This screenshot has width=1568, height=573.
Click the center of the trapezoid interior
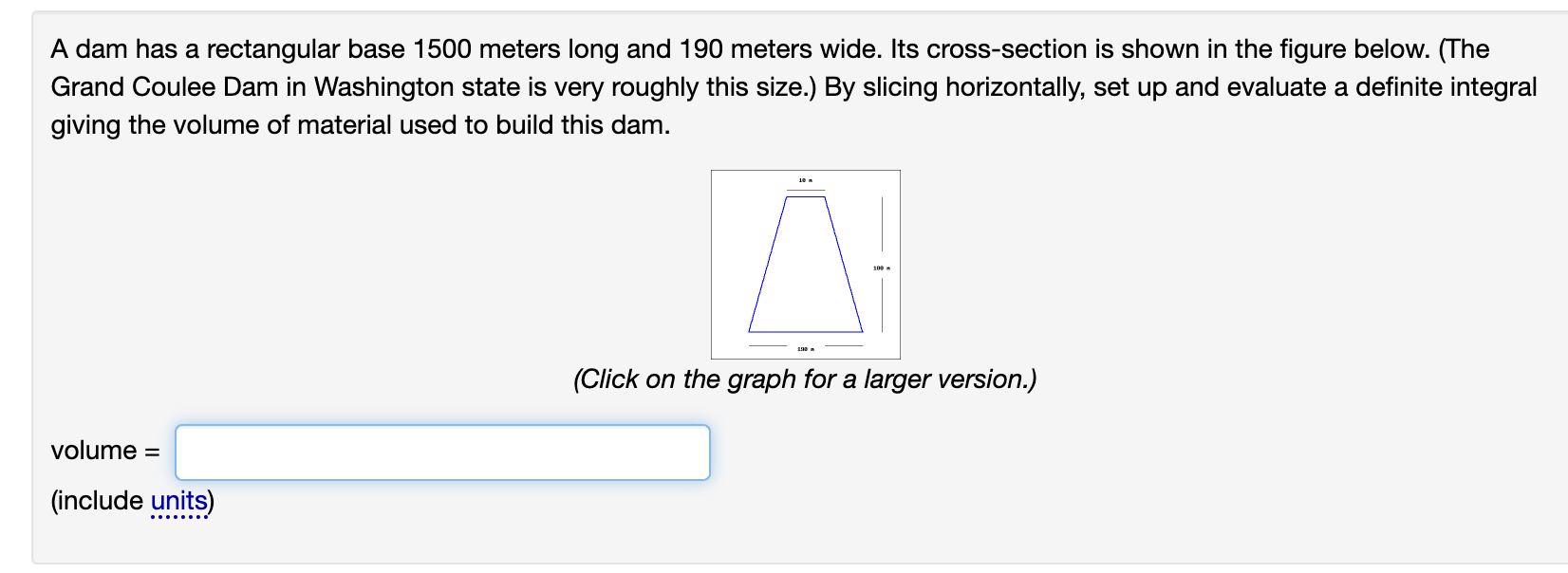pos(805,275)
